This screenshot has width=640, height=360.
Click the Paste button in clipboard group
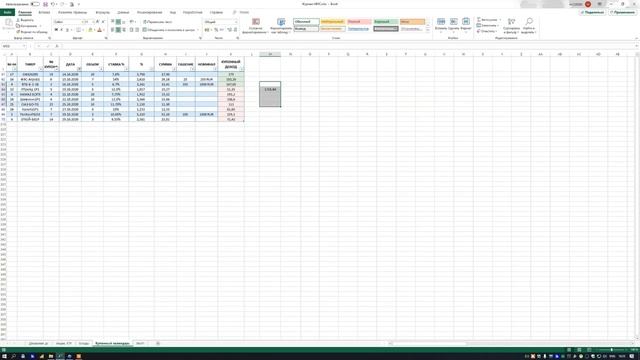(x=8, y=24)
